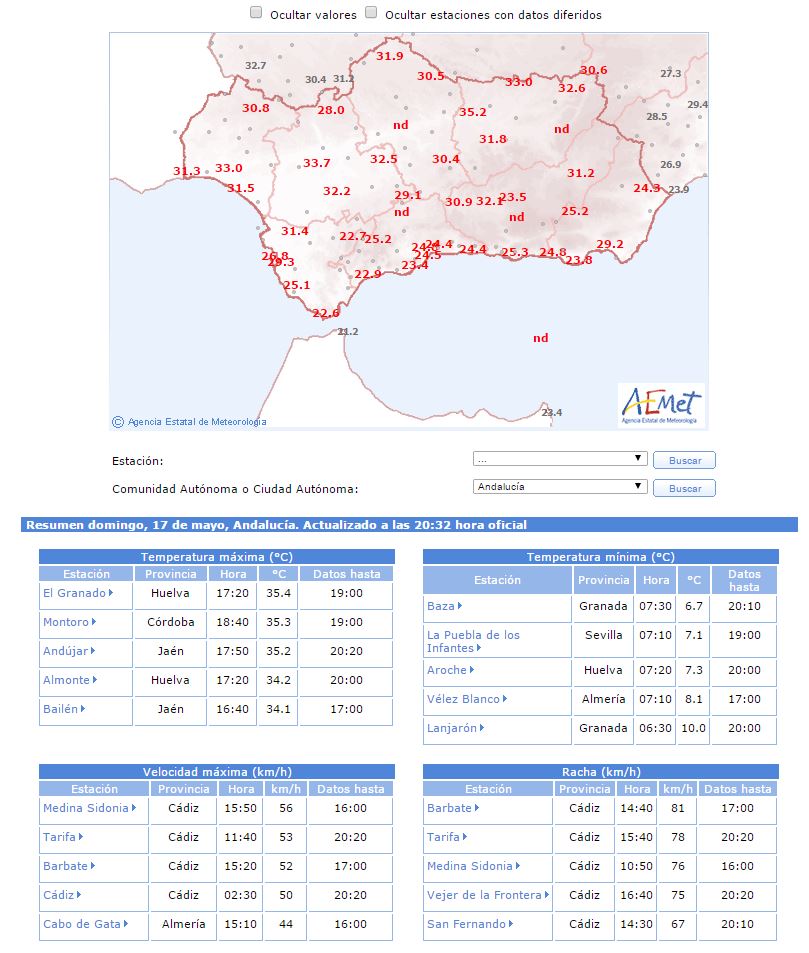Click the 35.2 temperature marker on map
This screenshot has height=953, width=809.
pos(472,112)
